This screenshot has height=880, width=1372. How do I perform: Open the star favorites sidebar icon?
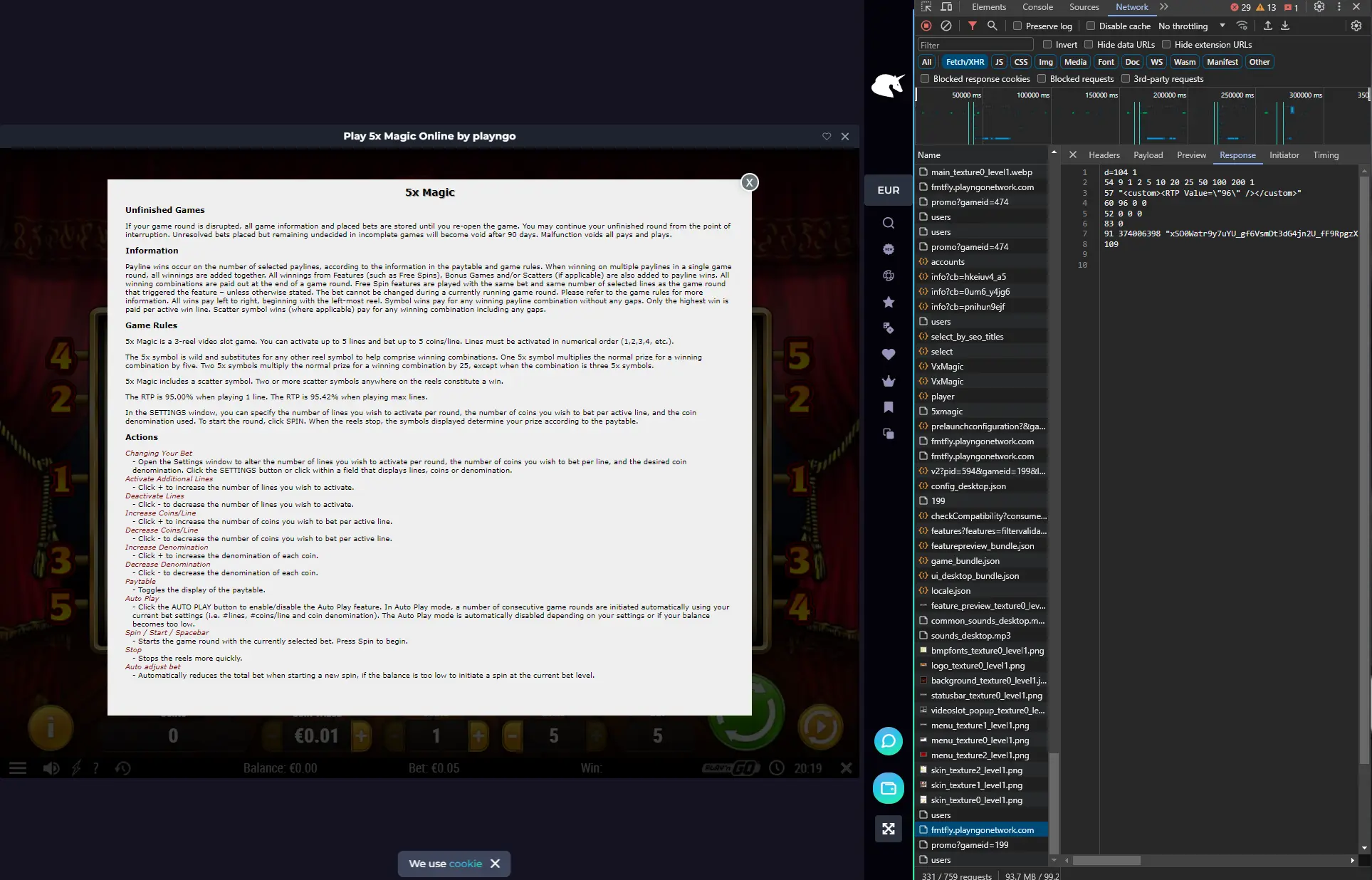point(889,302)
